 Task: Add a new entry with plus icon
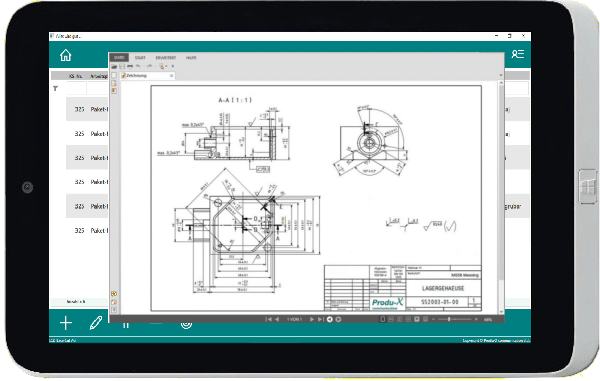click(66, 323)
